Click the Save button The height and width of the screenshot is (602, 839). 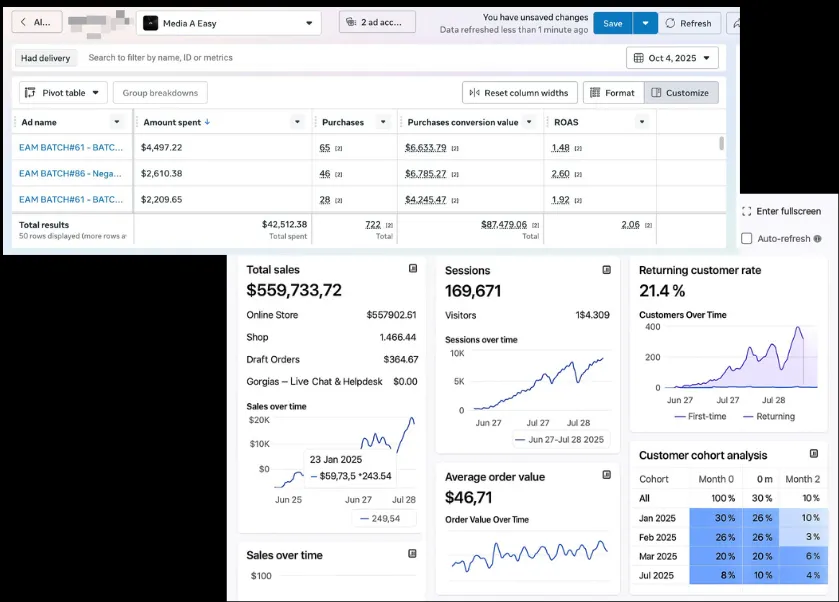click(x=612, y=23)
